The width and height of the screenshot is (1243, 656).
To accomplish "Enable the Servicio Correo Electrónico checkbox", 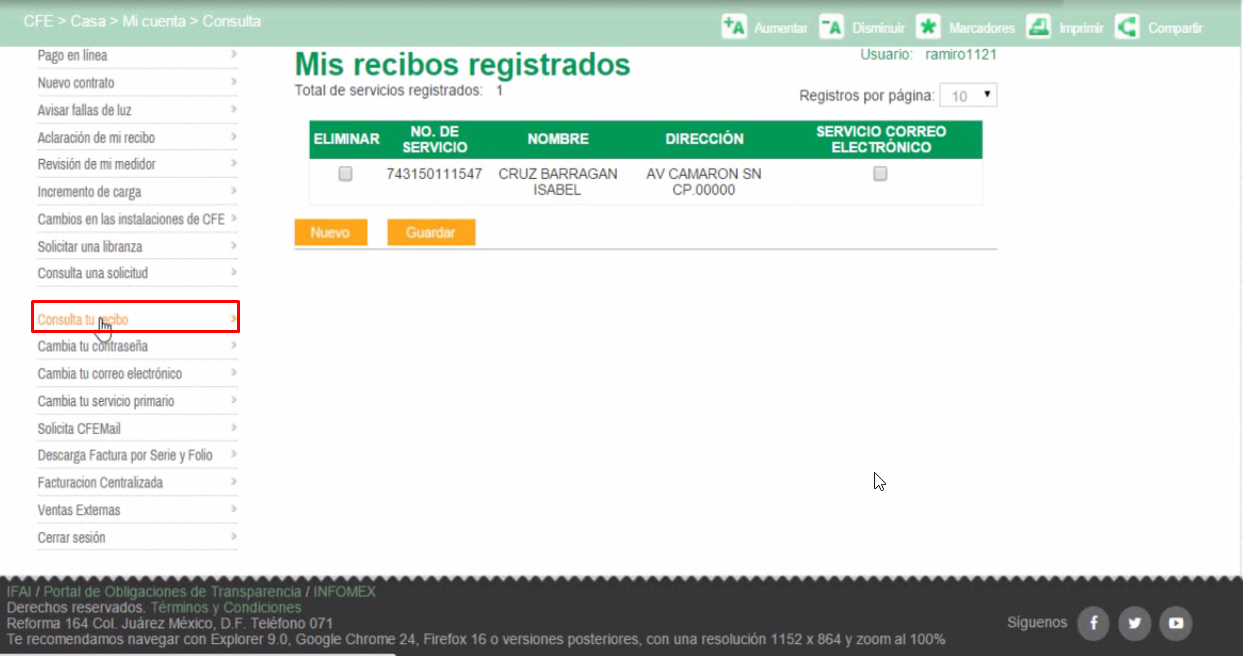I will coord(880,173).
